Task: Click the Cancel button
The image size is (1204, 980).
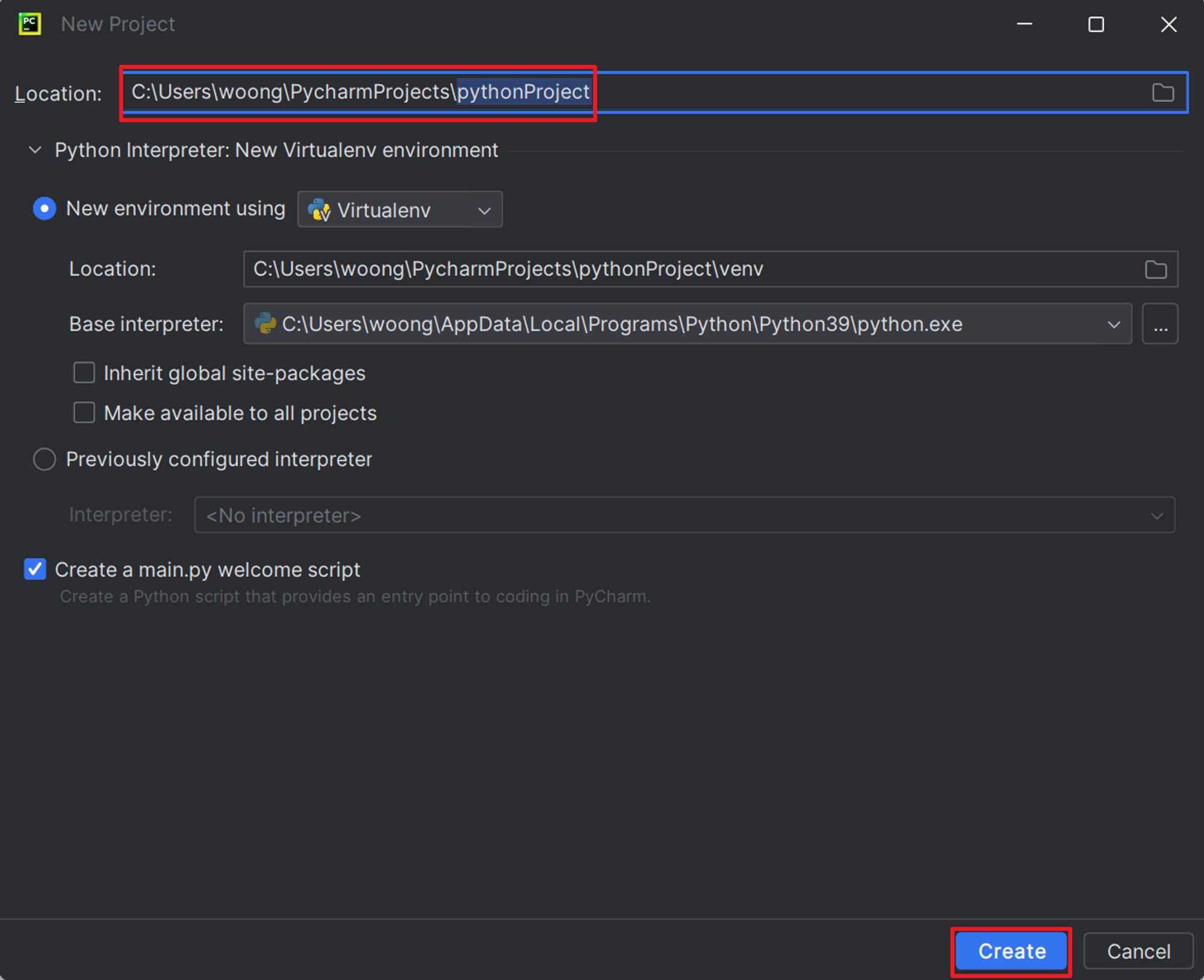Action: [1138, 951]
